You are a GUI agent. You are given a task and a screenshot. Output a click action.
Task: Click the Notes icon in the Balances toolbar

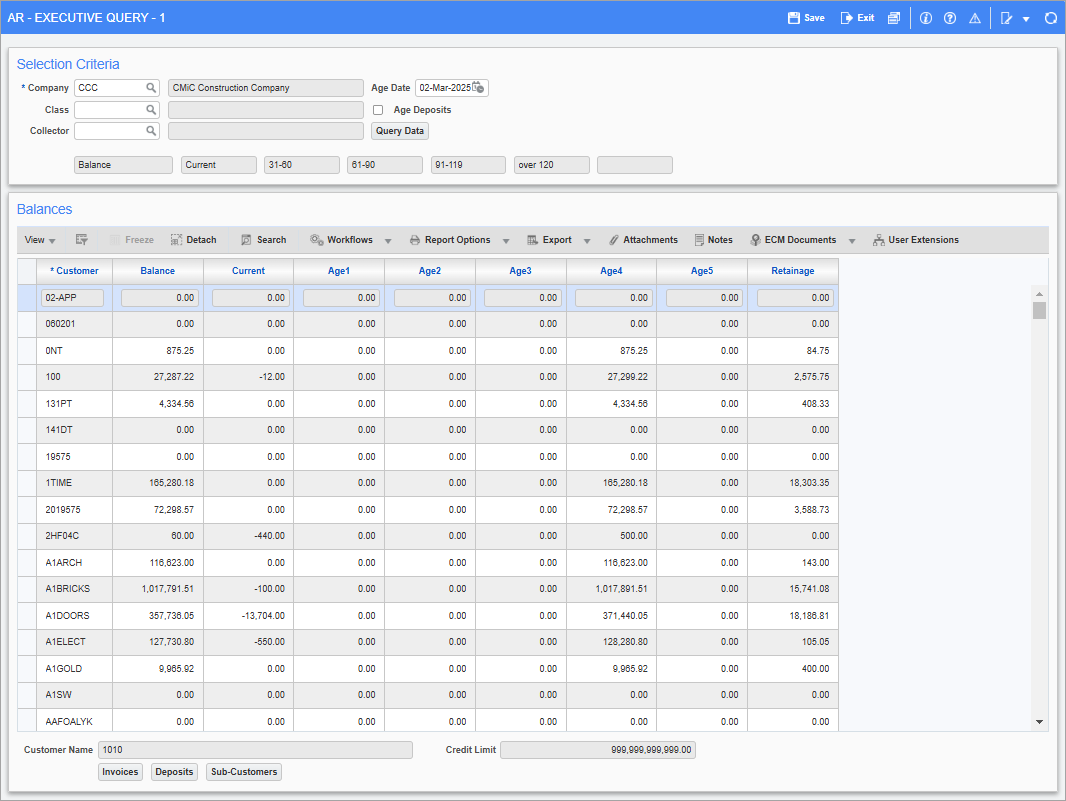coord(713,239)
